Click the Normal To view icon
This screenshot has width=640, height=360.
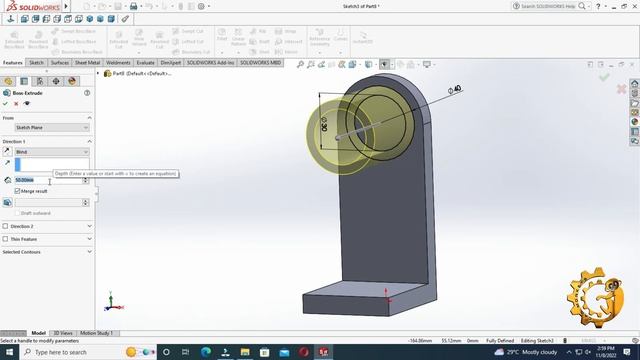(x=11, y=19)
